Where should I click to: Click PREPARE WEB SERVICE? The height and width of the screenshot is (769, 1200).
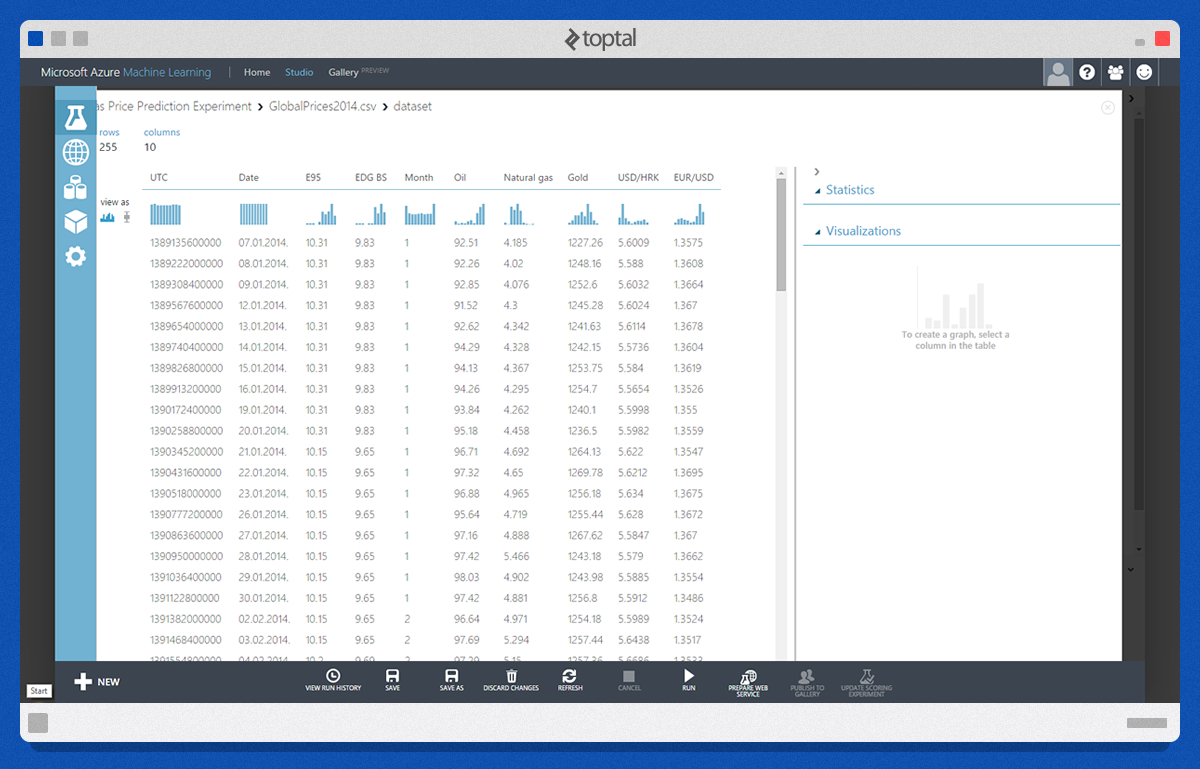point(747,681)
